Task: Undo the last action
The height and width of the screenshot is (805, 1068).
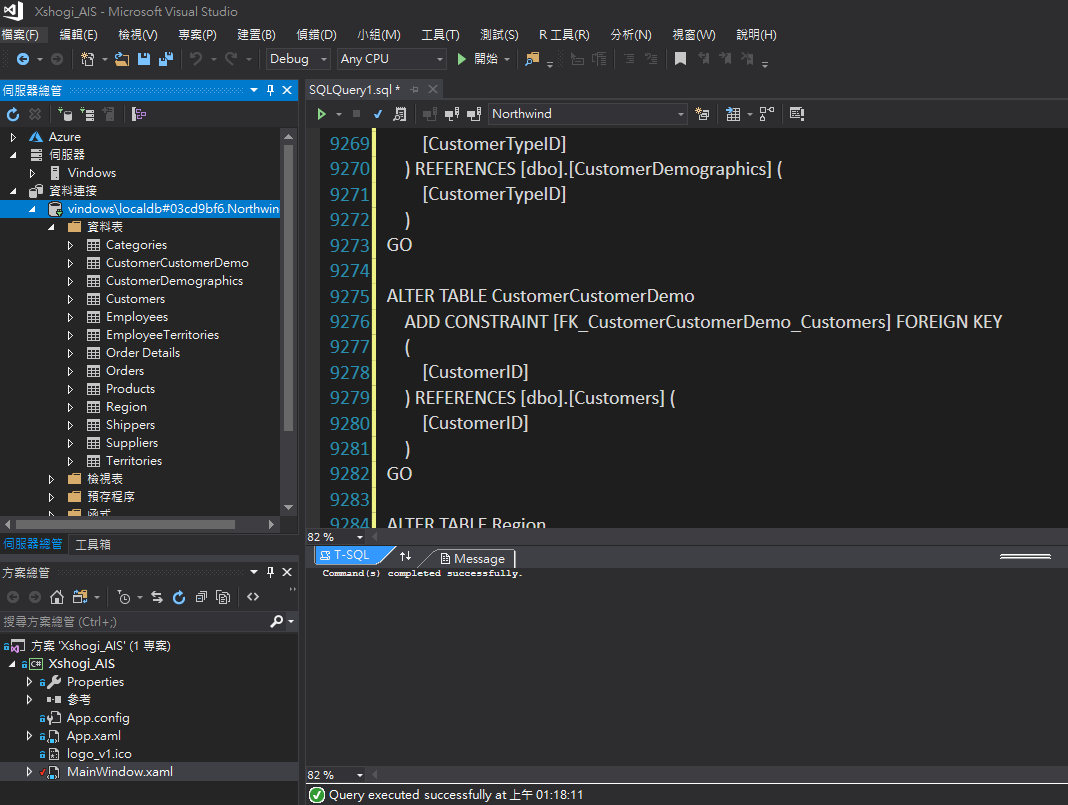Action: pyautogui.click(x=195, y=59)
